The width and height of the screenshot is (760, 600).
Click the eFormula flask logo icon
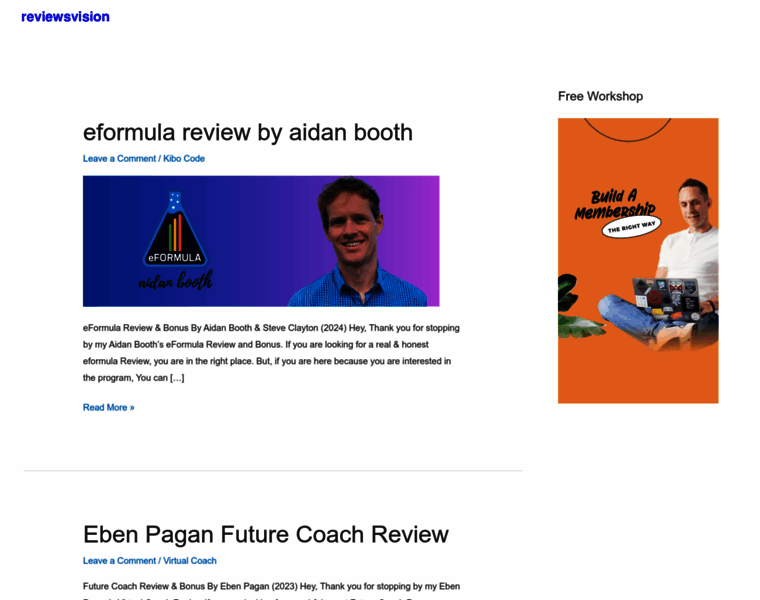point(175,229)
